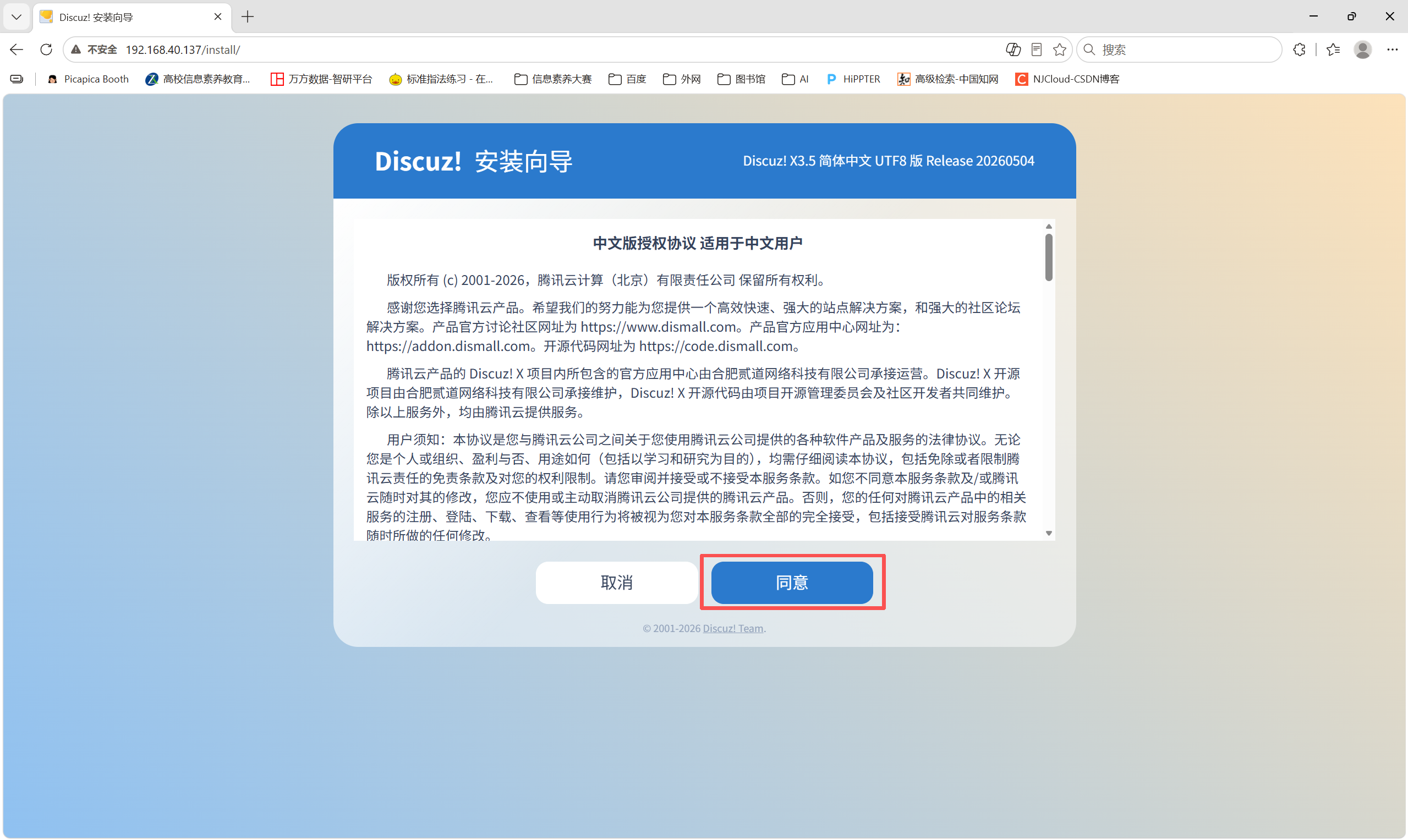
Task: Expand the 外网 bookmark folder
Action: click(x=682, y=79)
